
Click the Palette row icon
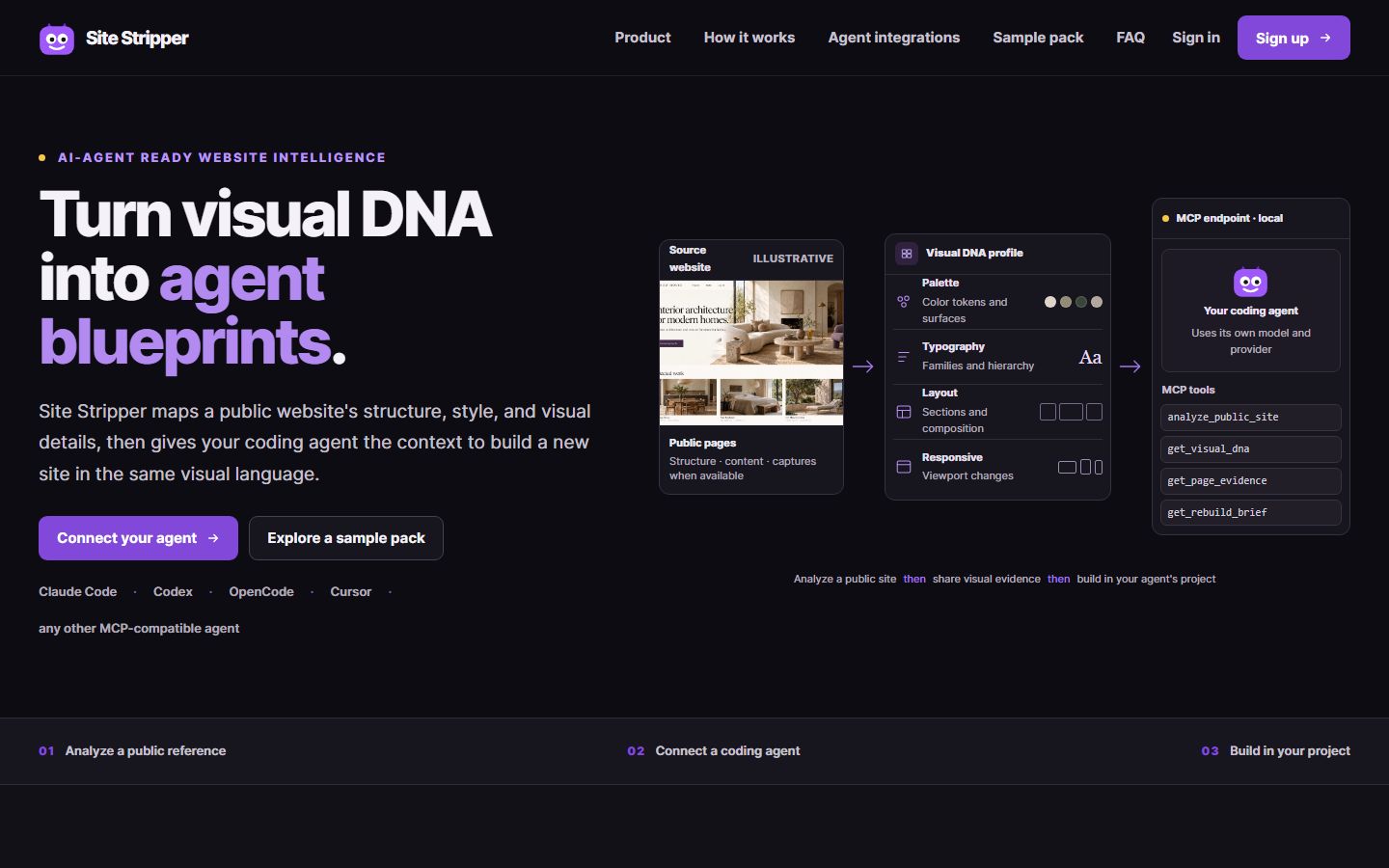click(x=904, y=302)
